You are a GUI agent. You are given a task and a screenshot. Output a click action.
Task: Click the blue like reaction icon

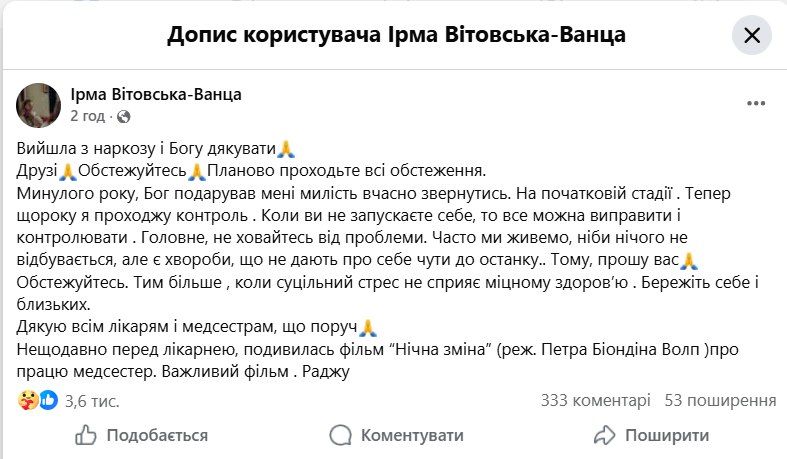(x=47, y=400)
